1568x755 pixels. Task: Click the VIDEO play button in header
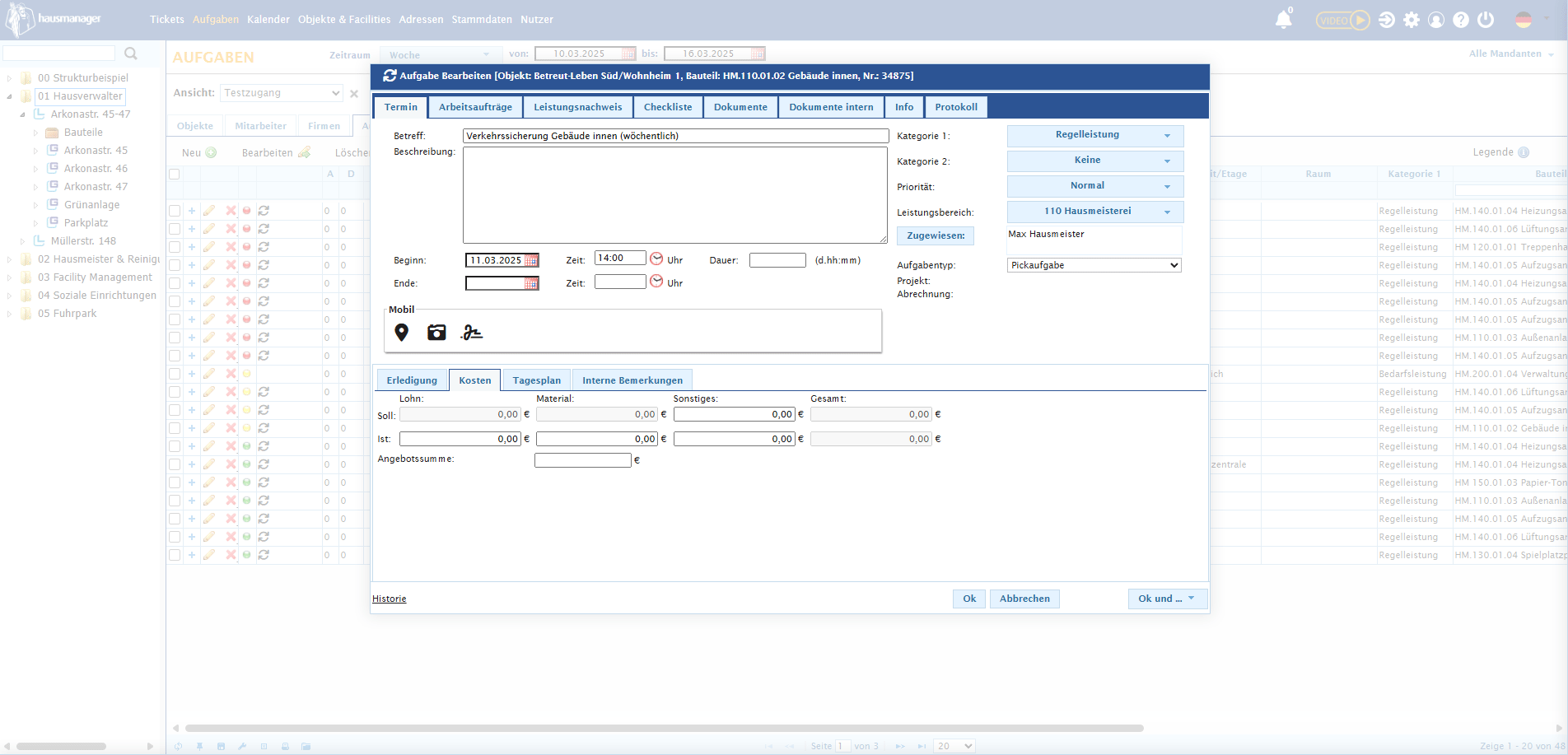[1342, 20]
